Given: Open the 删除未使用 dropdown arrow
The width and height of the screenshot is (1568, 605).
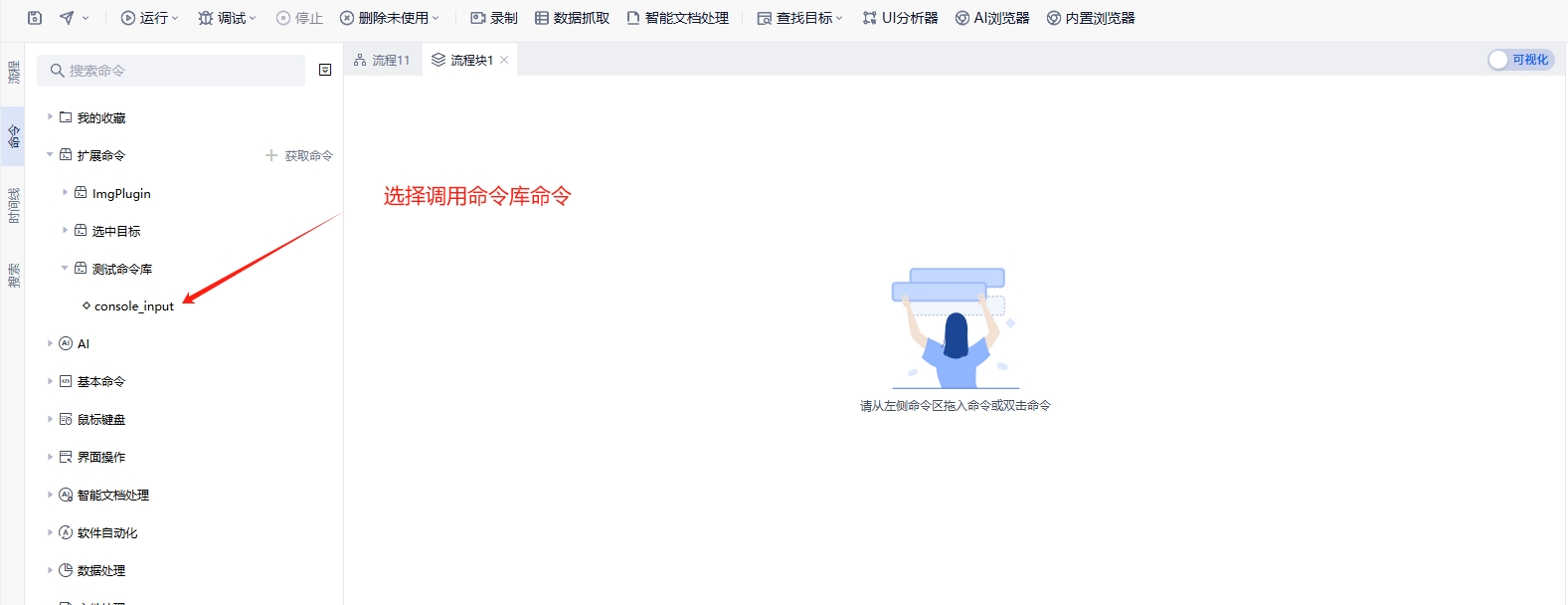Looking at the screenshot, I should [x=436, y=18].
